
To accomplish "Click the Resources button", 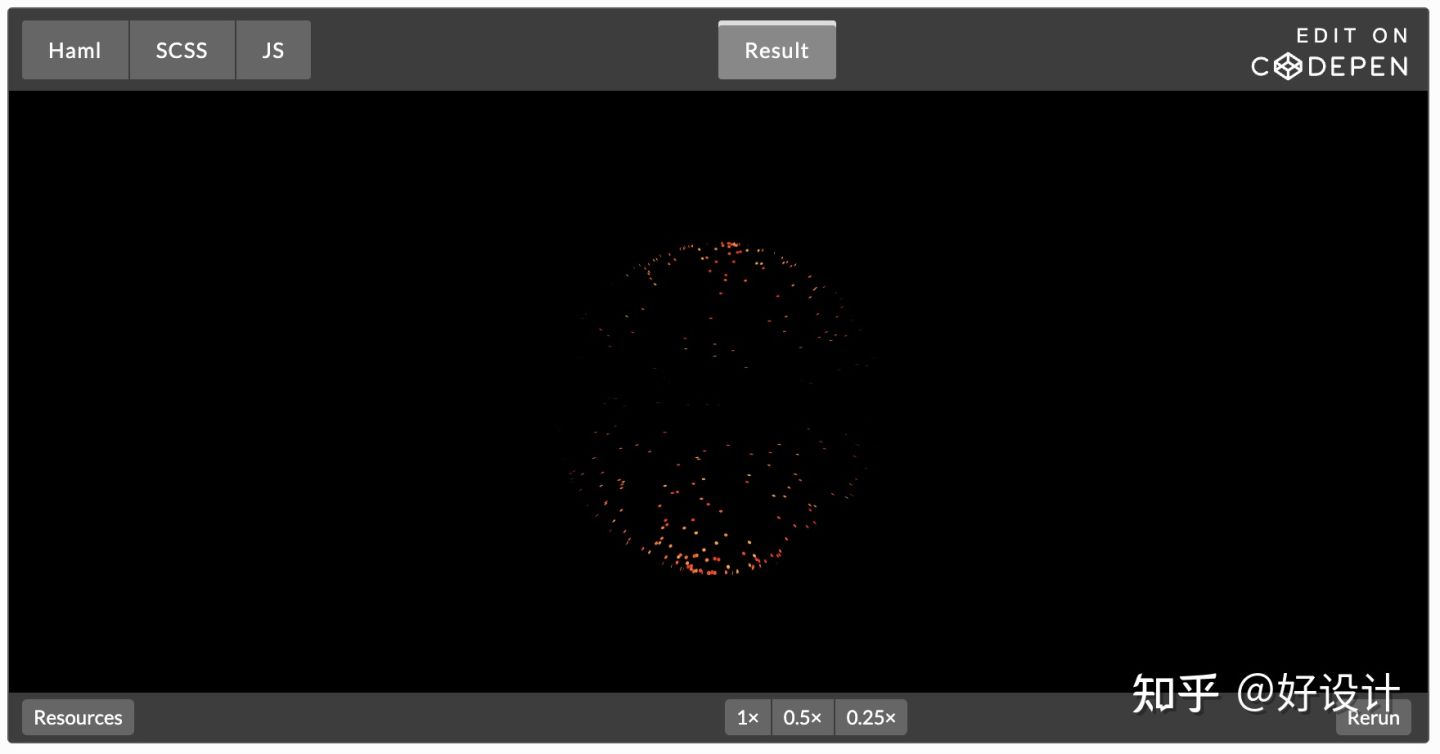I will (77, 717).
